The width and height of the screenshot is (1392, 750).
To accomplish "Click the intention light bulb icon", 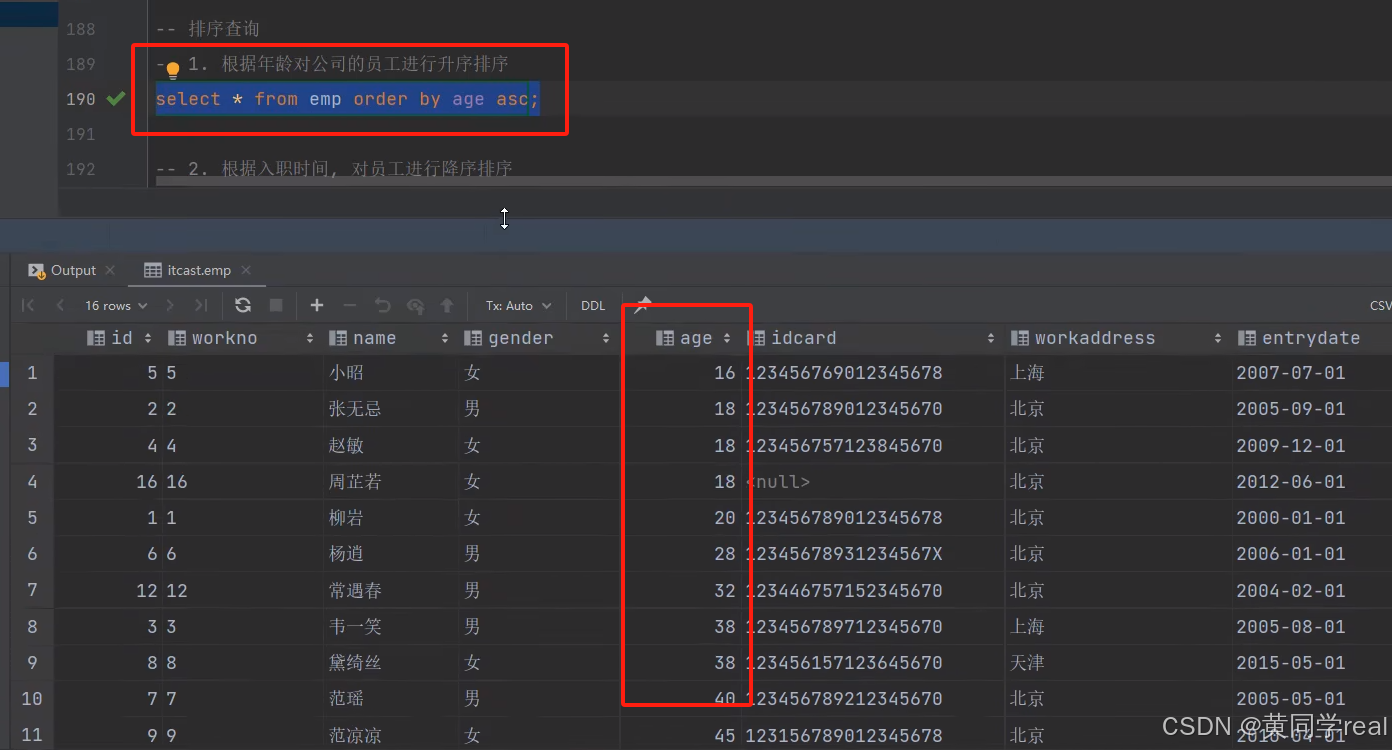I will pyautogui.click(x=172, y=69).
